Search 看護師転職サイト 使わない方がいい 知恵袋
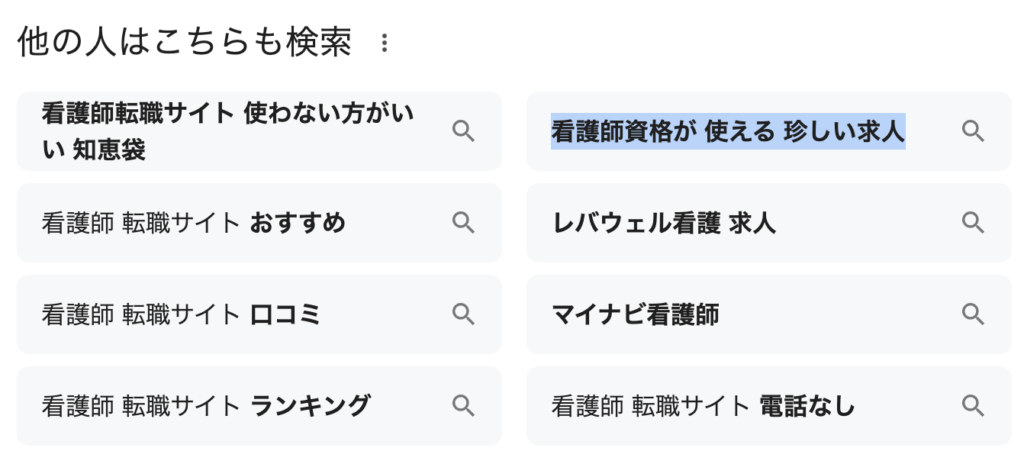Screen dimensions: 1024x464 228,131
